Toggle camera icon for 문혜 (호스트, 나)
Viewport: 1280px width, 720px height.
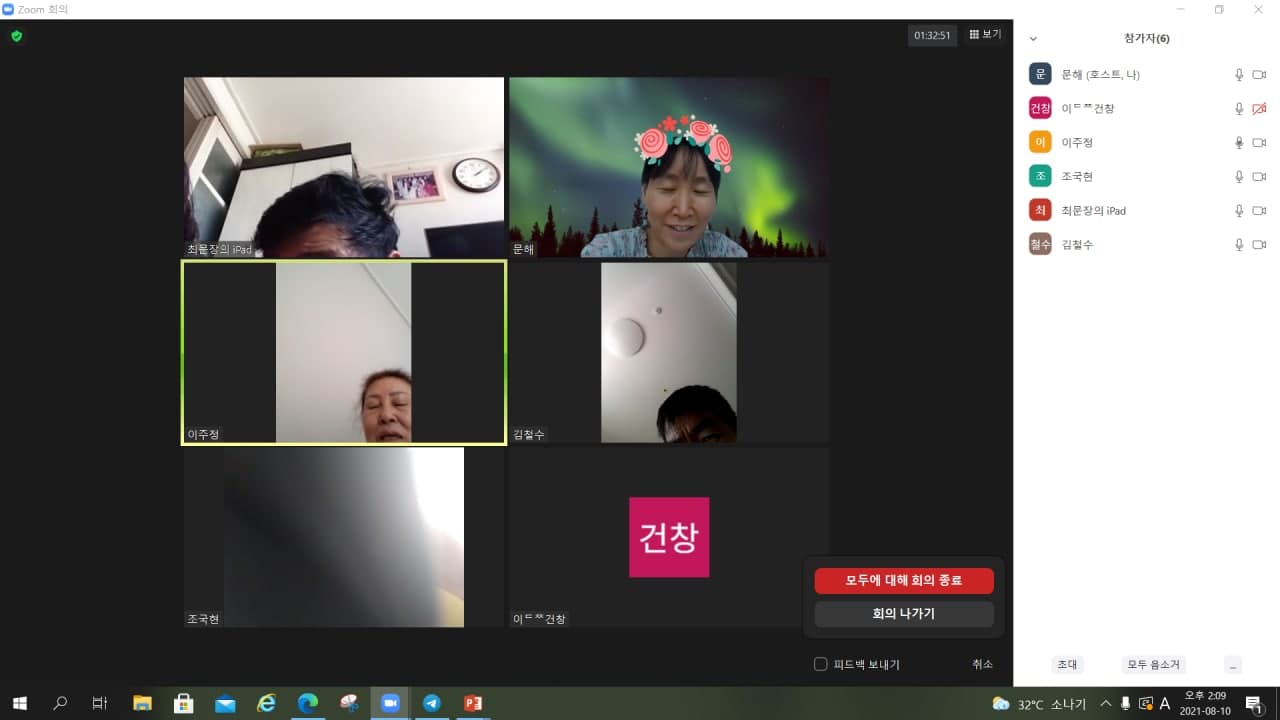(x=1259, y=74)
